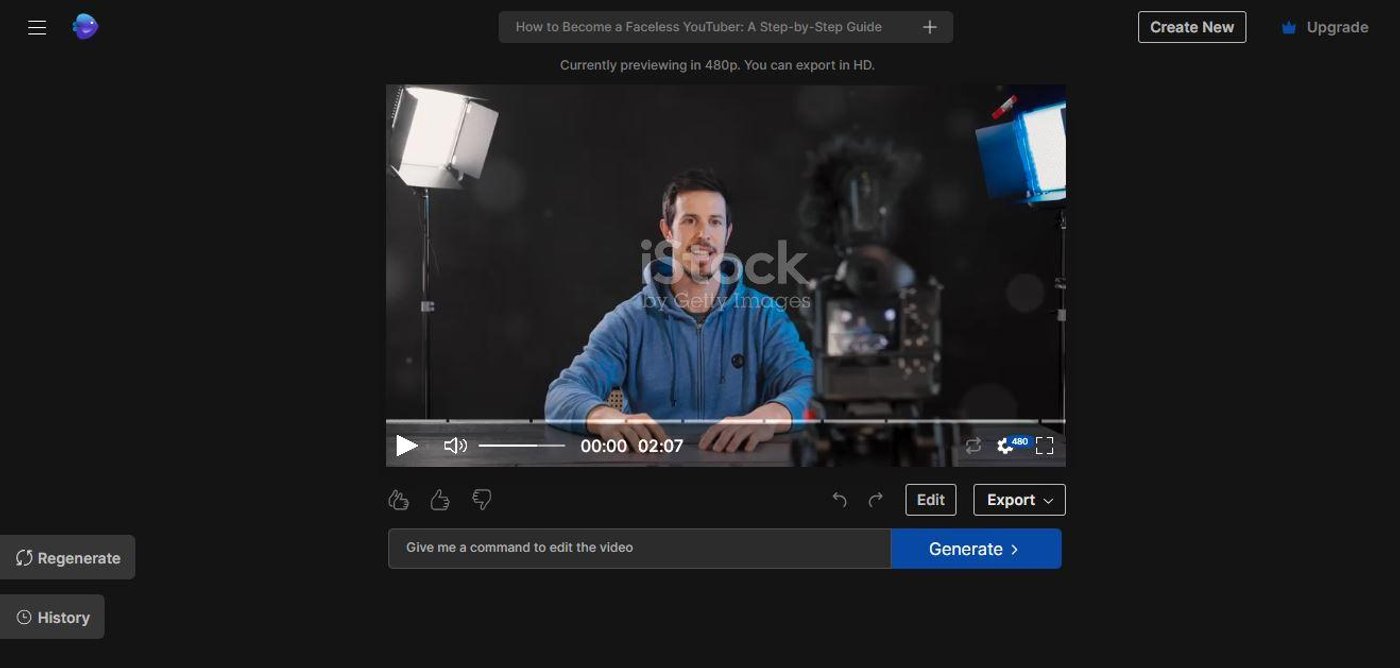The image size is (1400, 668).
Task: Adjust the volume slider
Action: 520,445
